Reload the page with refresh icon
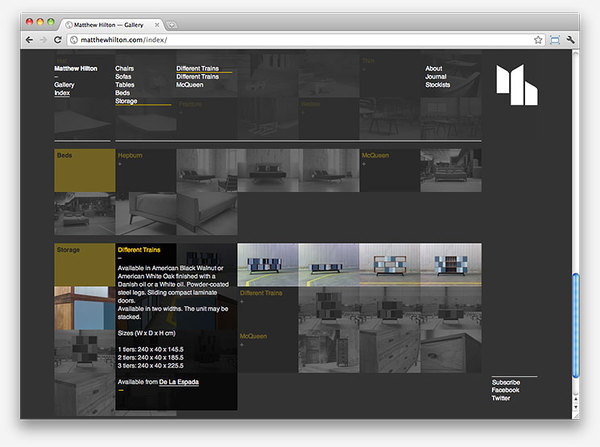 point(58,40)
